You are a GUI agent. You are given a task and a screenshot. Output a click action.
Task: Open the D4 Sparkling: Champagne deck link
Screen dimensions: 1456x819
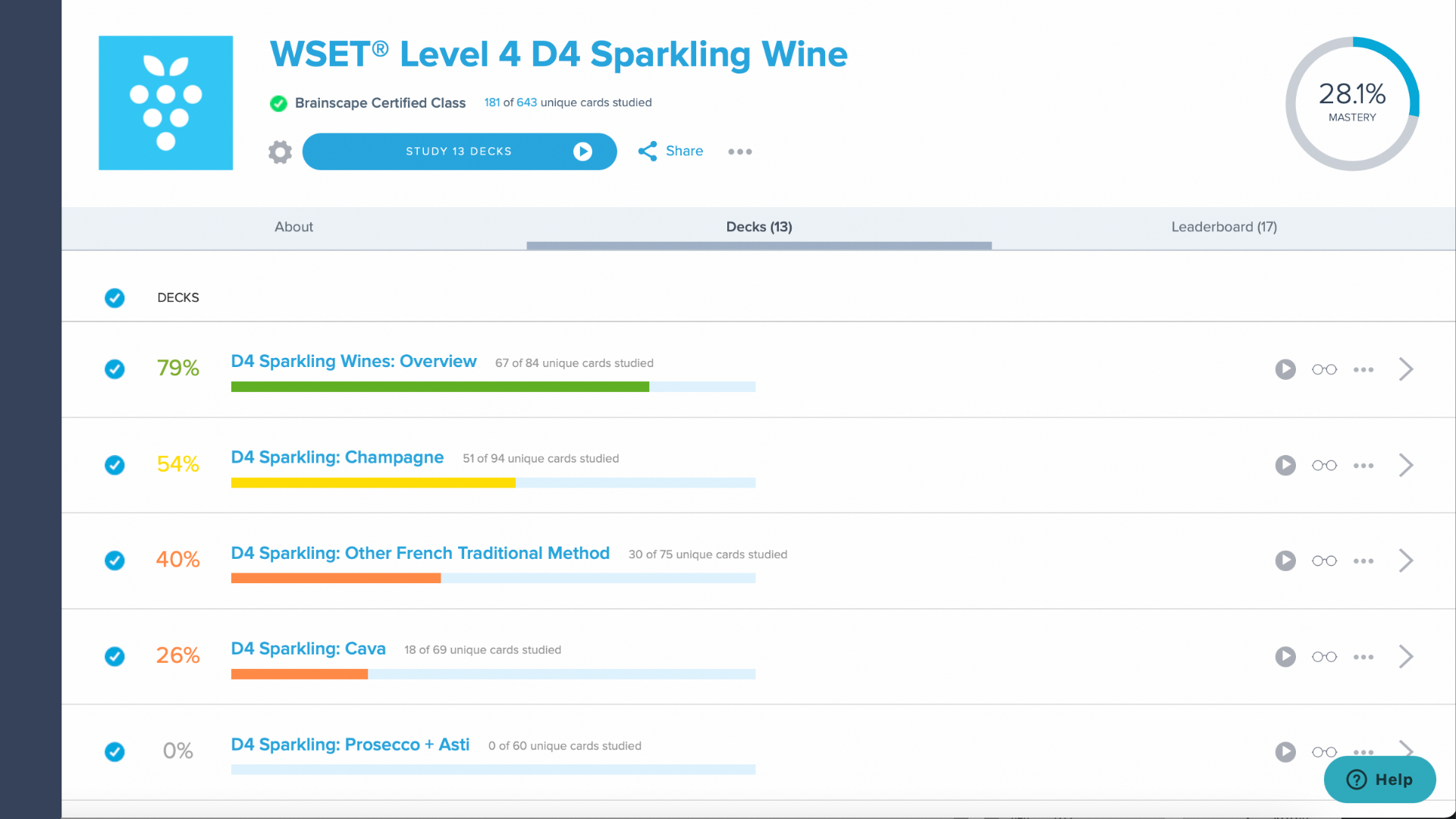pyautogui.click(x=337, y=457)
